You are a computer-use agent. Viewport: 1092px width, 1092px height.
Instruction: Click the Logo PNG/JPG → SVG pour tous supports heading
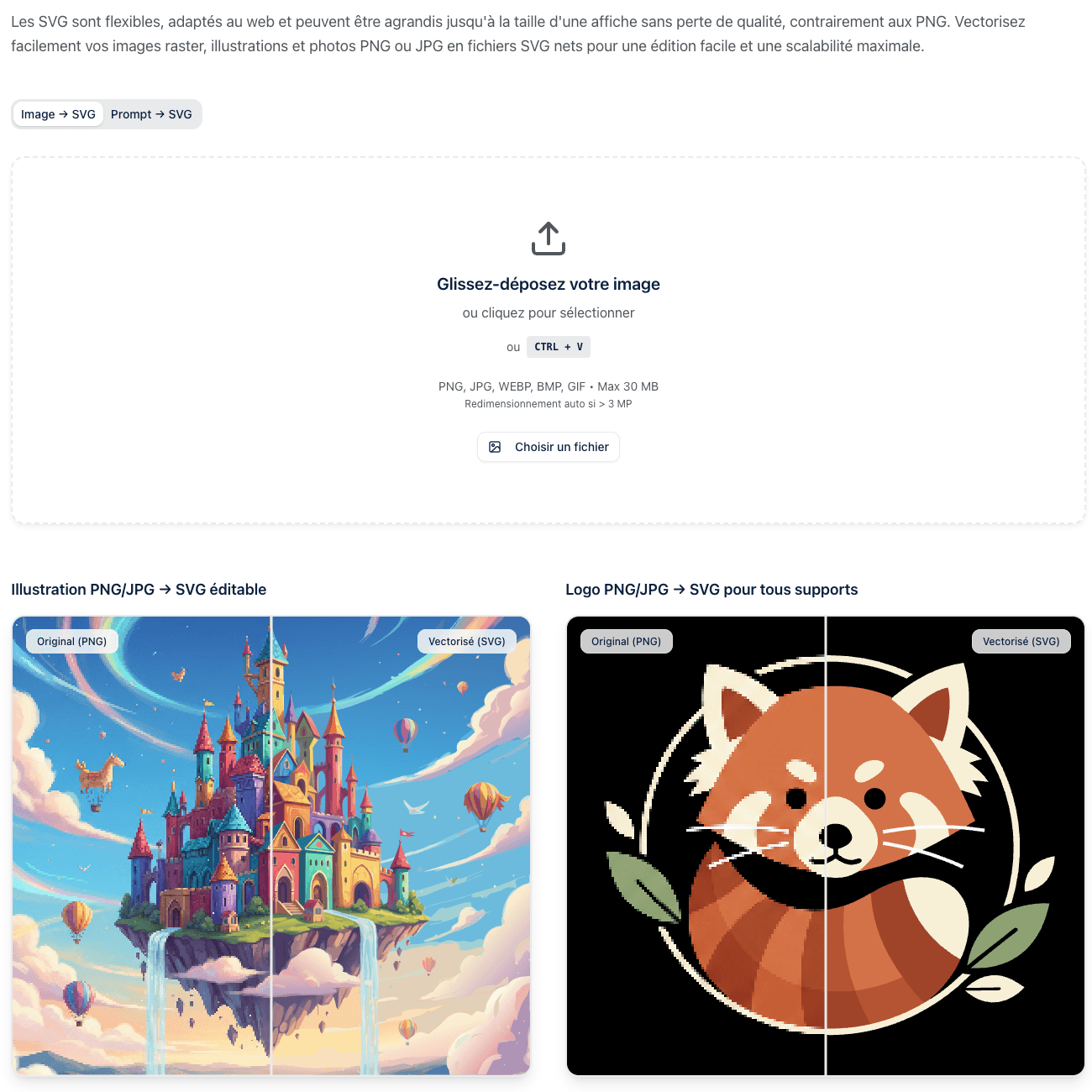click(711, 590)
